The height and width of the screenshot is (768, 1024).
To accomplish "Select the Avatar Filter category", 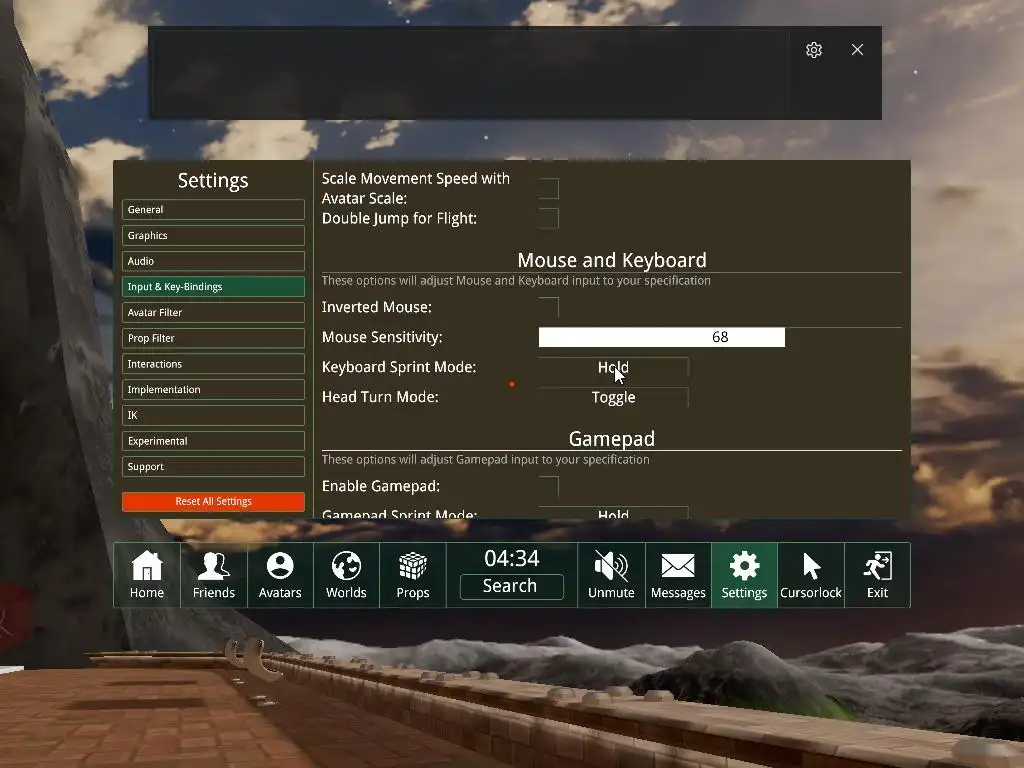I will 214,312.
